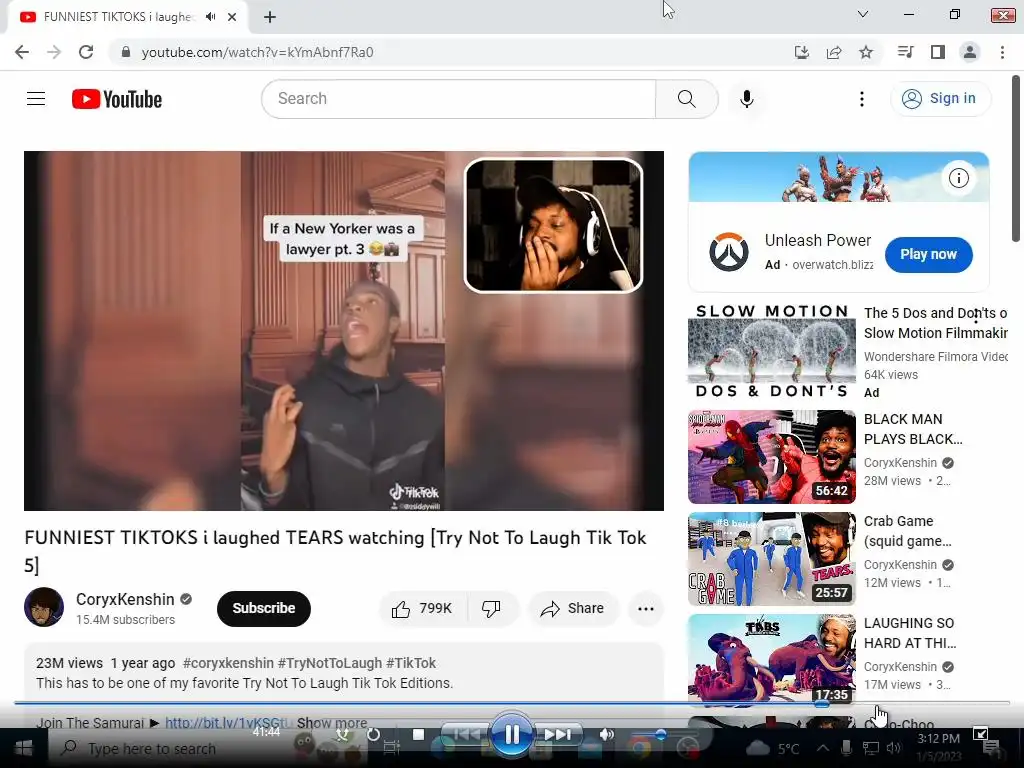This screenshot has height=768, width=1024.
Task: Stop playback with the square stop button
Action: tap(419, 735)
